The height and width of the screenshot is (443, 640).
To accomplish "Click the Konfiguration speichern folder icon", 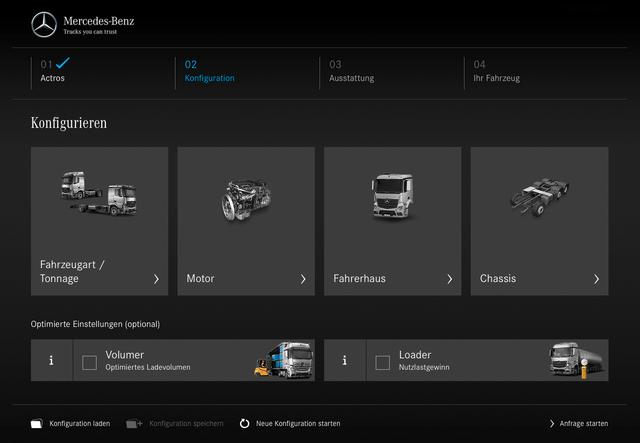I will point(134,424).
